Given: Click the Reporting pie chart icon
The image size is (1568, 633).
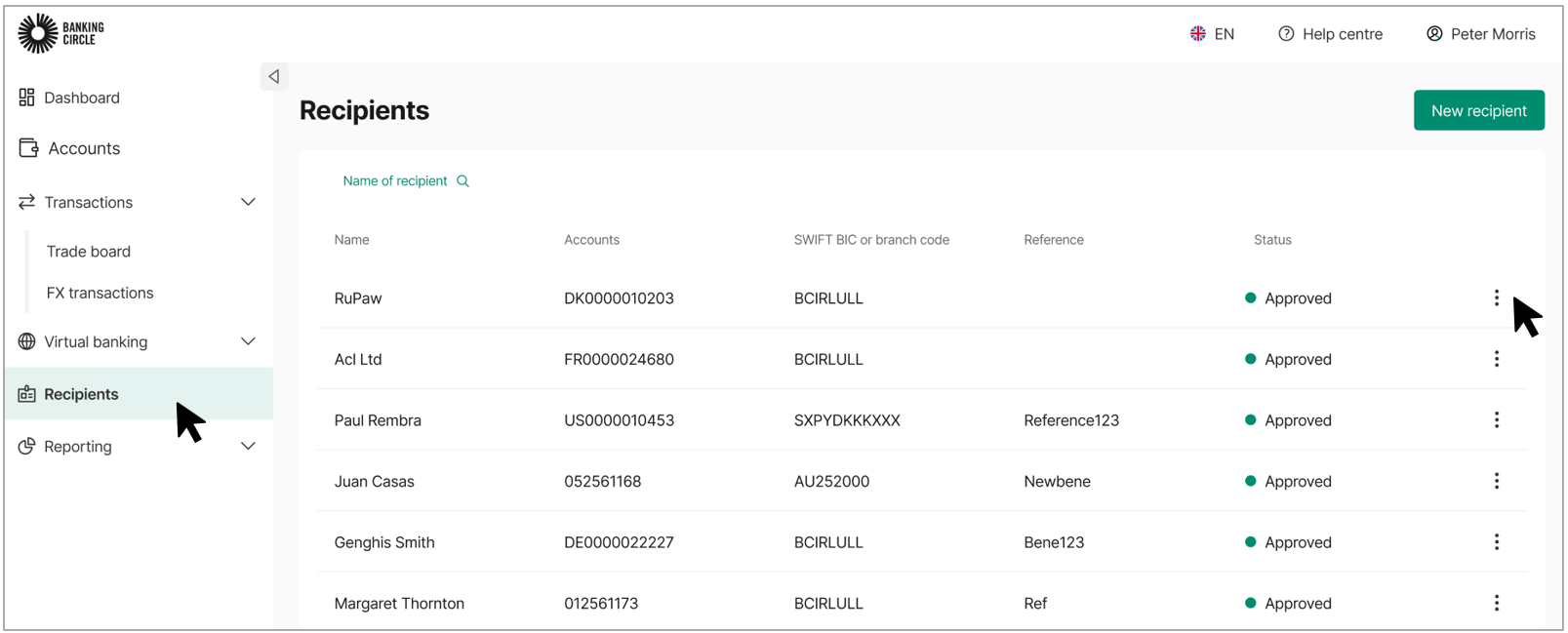Looking at the screenshot, I should coord(26,446).
